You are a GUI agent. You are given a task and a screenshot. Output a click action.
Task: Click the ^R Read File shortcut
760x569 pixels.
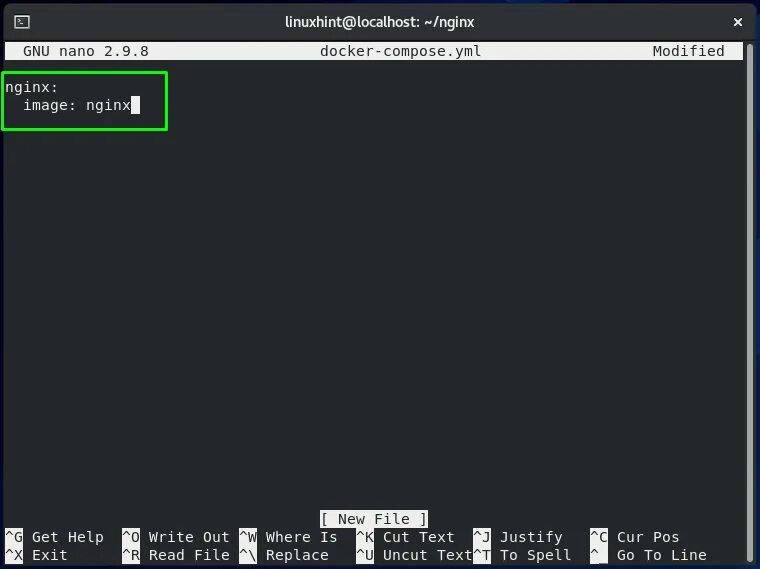tap(175, 555)
